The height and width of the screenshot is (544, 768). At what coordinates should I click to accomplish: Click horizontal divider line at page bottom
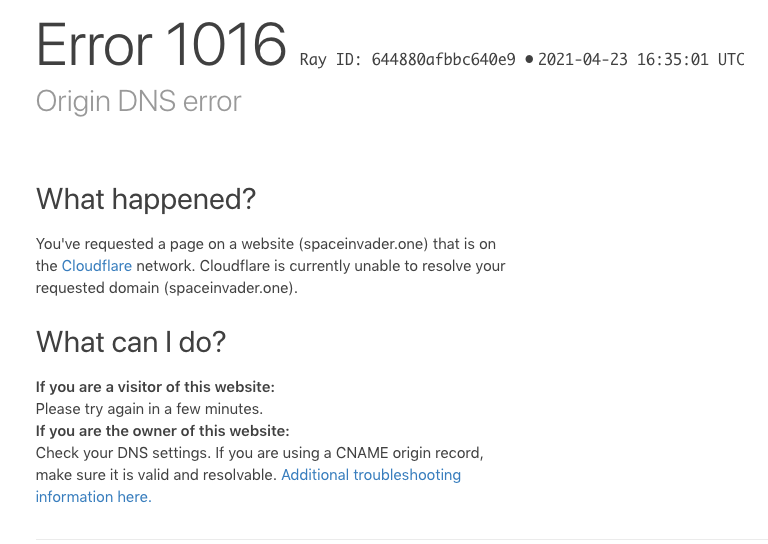pyautogui.click(x=402, y=540)
